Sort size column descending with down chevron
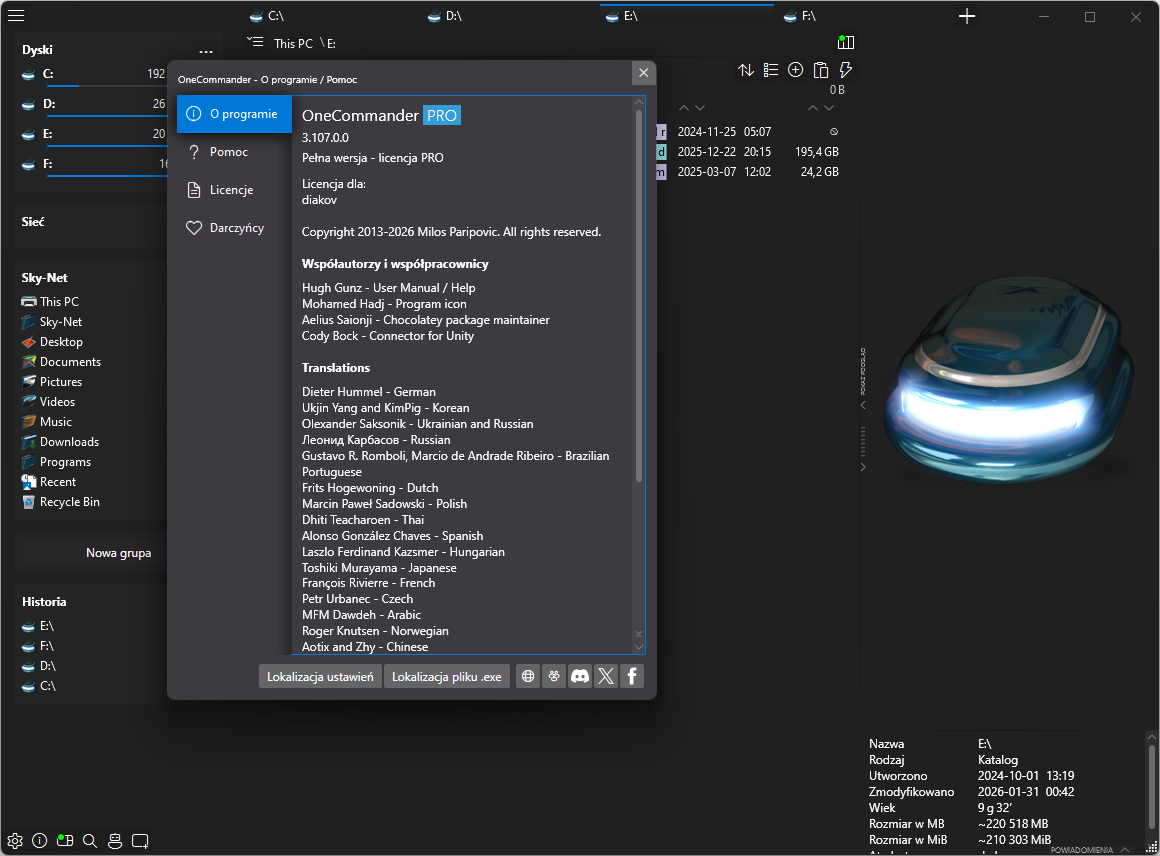This screenshot has height=856, width=1160. click(x=829, y=108)
